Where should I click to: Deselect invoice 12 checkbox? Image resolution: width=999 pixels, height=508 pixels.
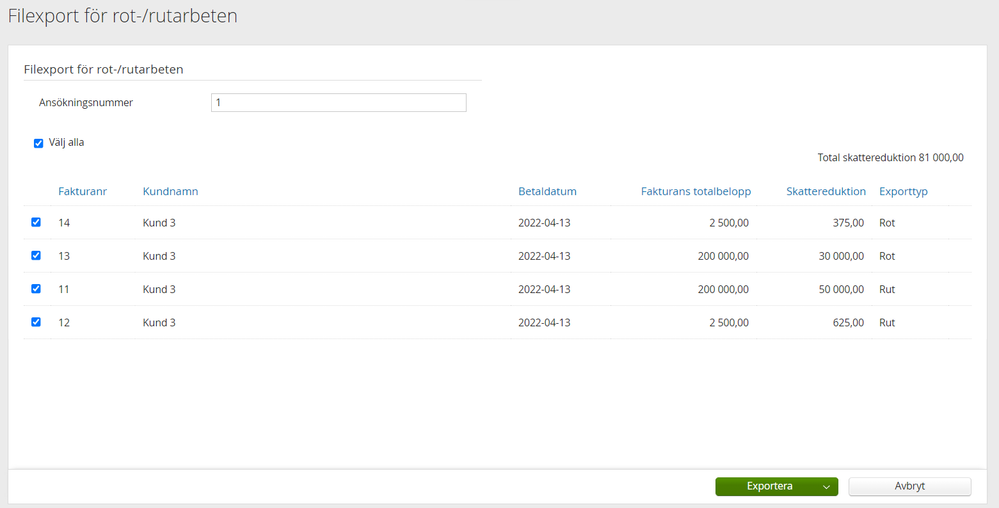[x=37, y=322]
